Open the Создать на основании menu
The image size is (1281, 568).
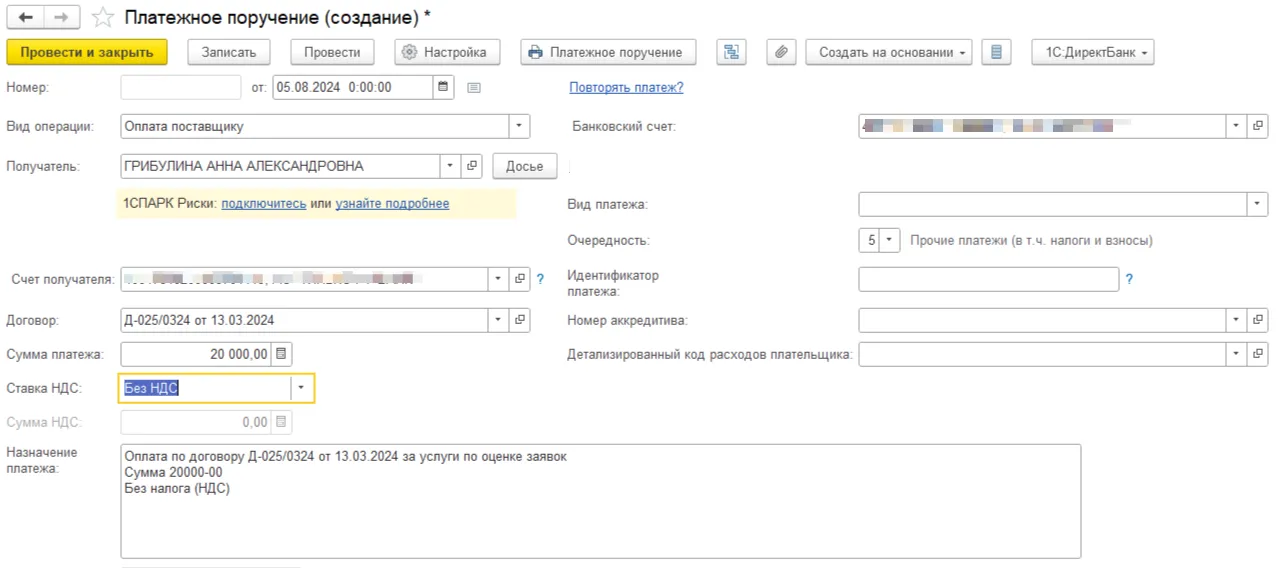coord(888,52)
